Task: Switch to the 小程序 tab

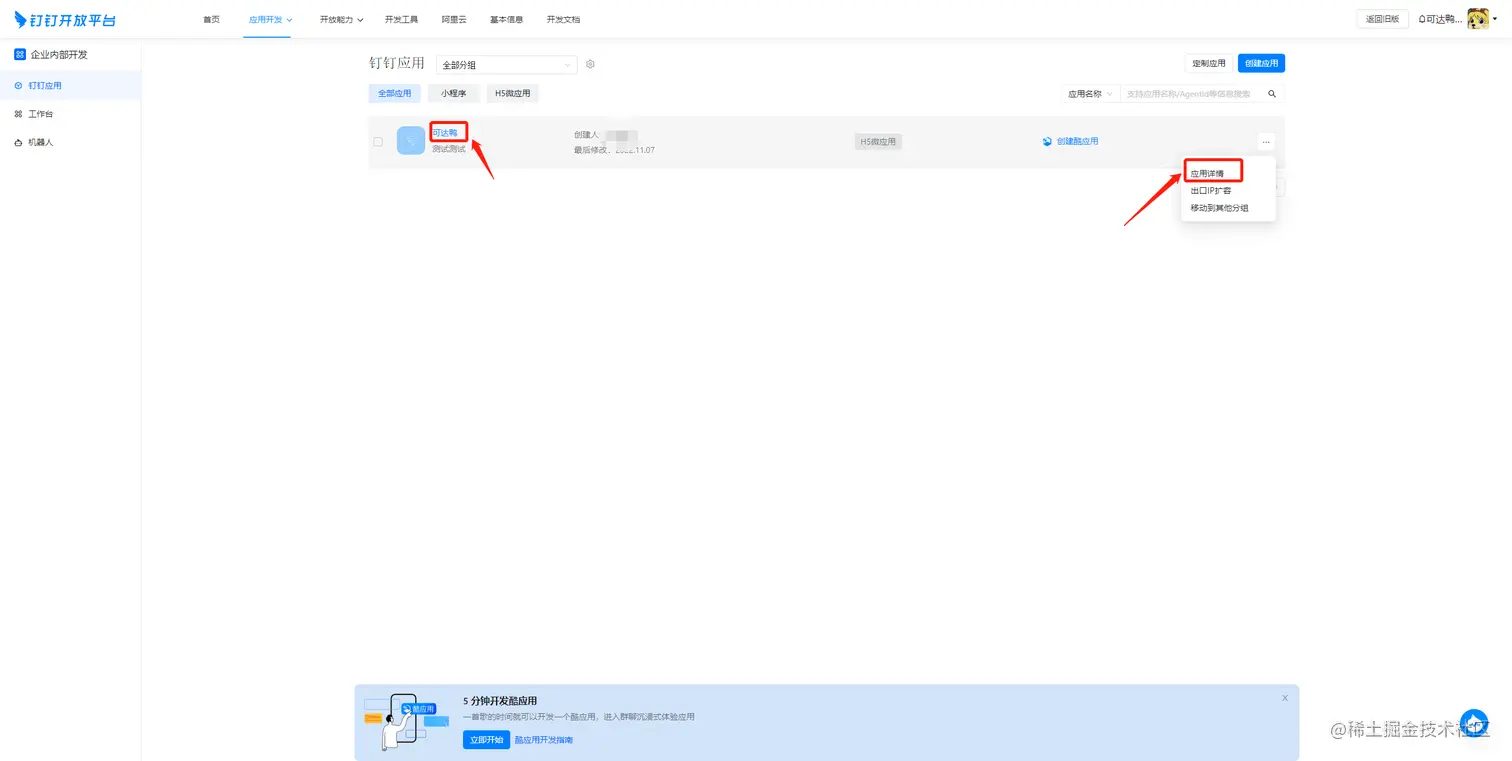Action: [453, 93]
